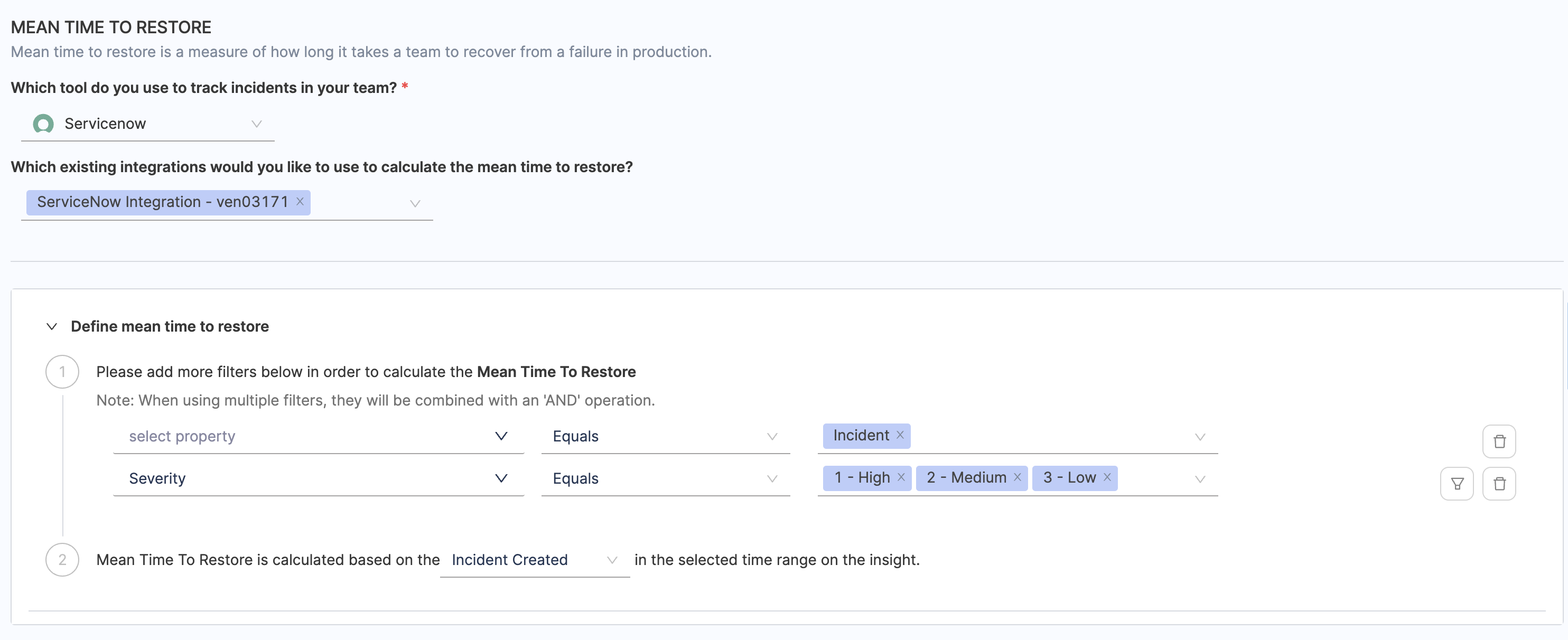Collapse Define mean time to restore section
1568x640 pixels.
click(x=52, y=327)
